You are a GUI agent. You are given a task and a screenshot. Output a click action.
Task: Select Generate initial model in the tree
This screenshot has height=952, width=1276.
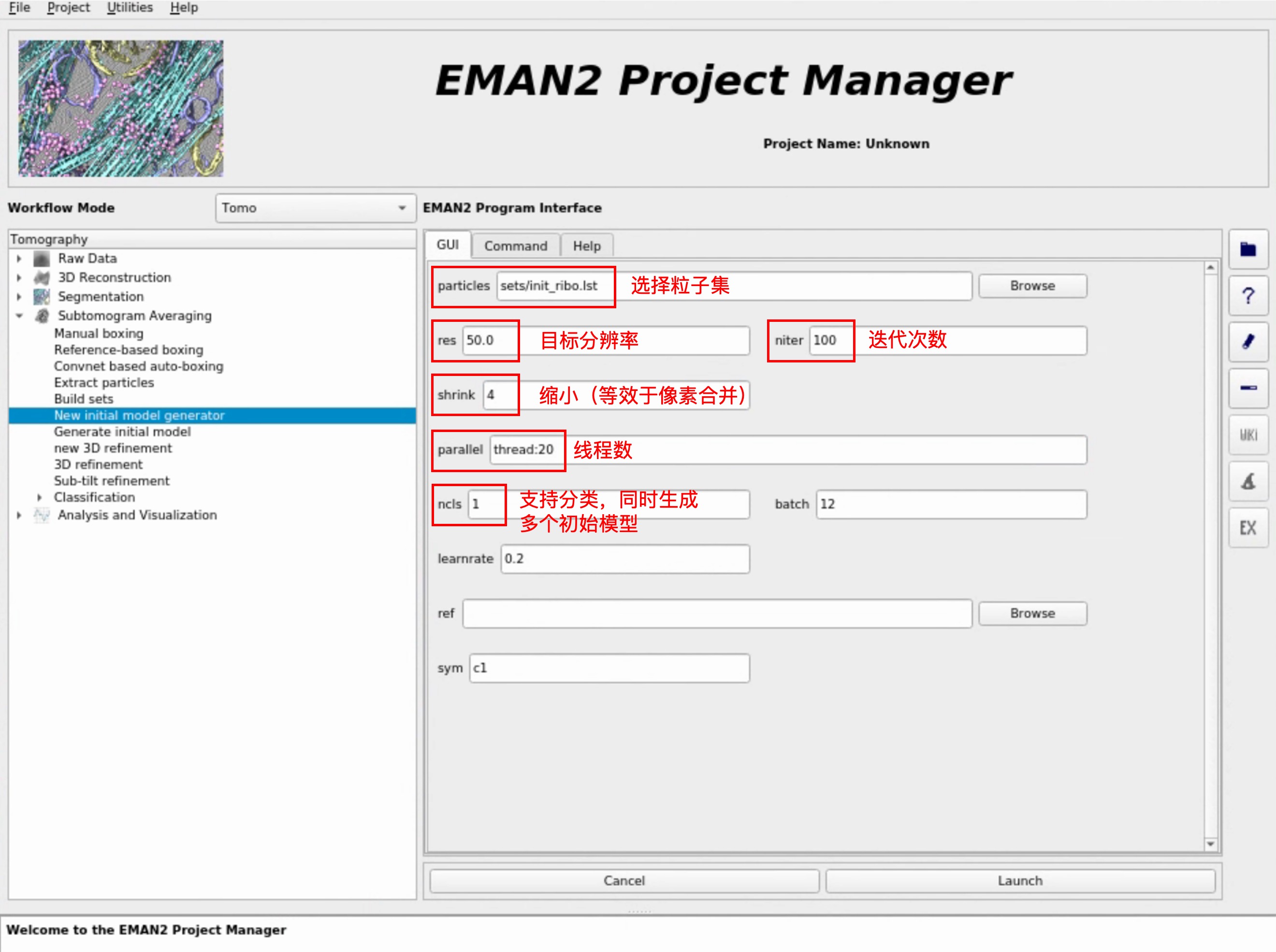click(122, 432)
